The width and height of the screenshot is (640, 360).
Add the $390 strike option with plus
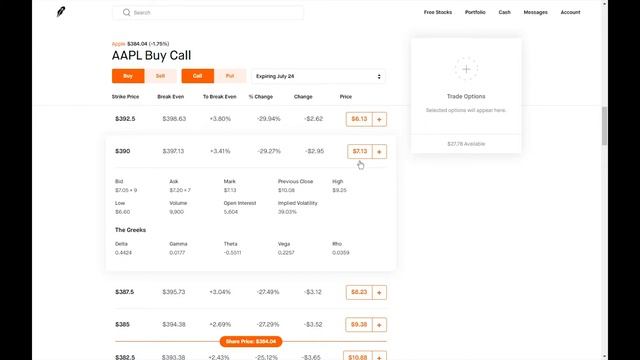point(379,151)
